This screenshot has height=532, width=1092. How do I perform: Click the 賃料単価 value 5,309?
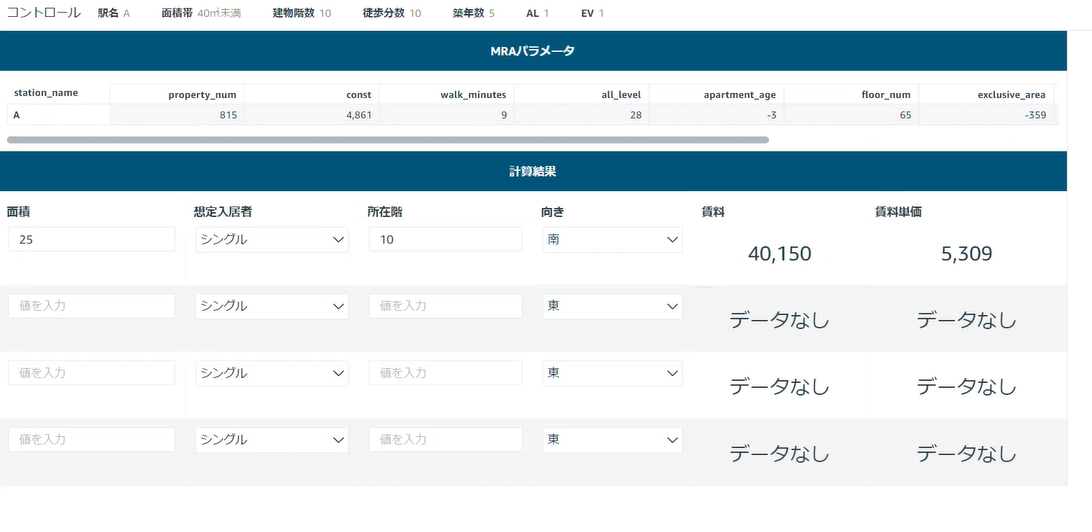pos(966,253)
